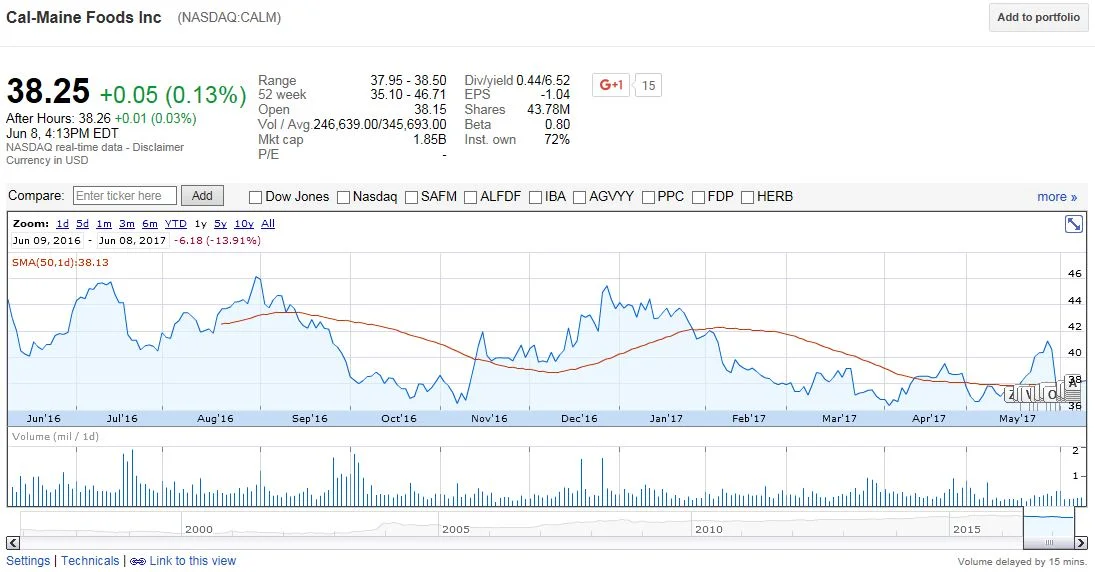Screen dimensions: 1095x572
Task: Grab the timeline range selector handle
Action: 1048,543
